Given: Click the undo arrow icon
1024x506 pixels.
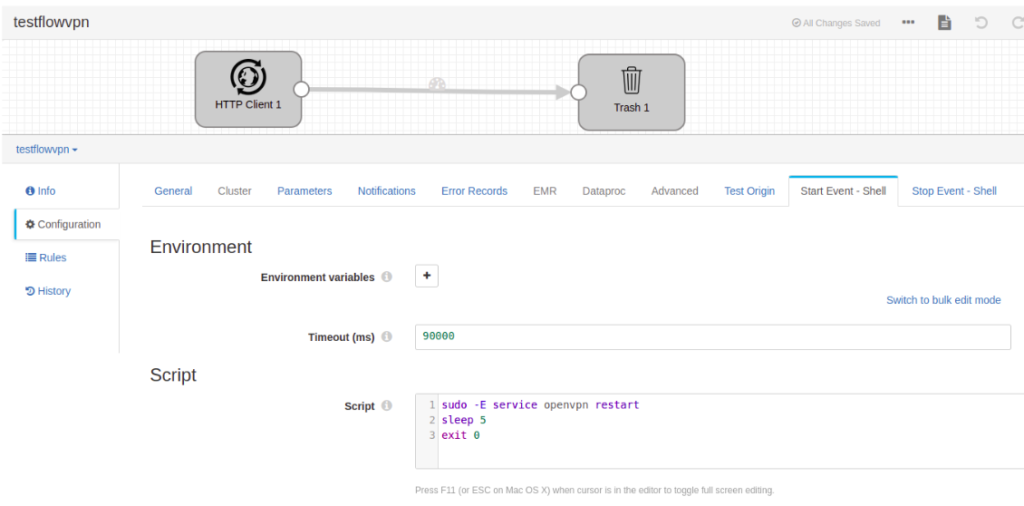Looking at the screenshot, I should (981, 22).
